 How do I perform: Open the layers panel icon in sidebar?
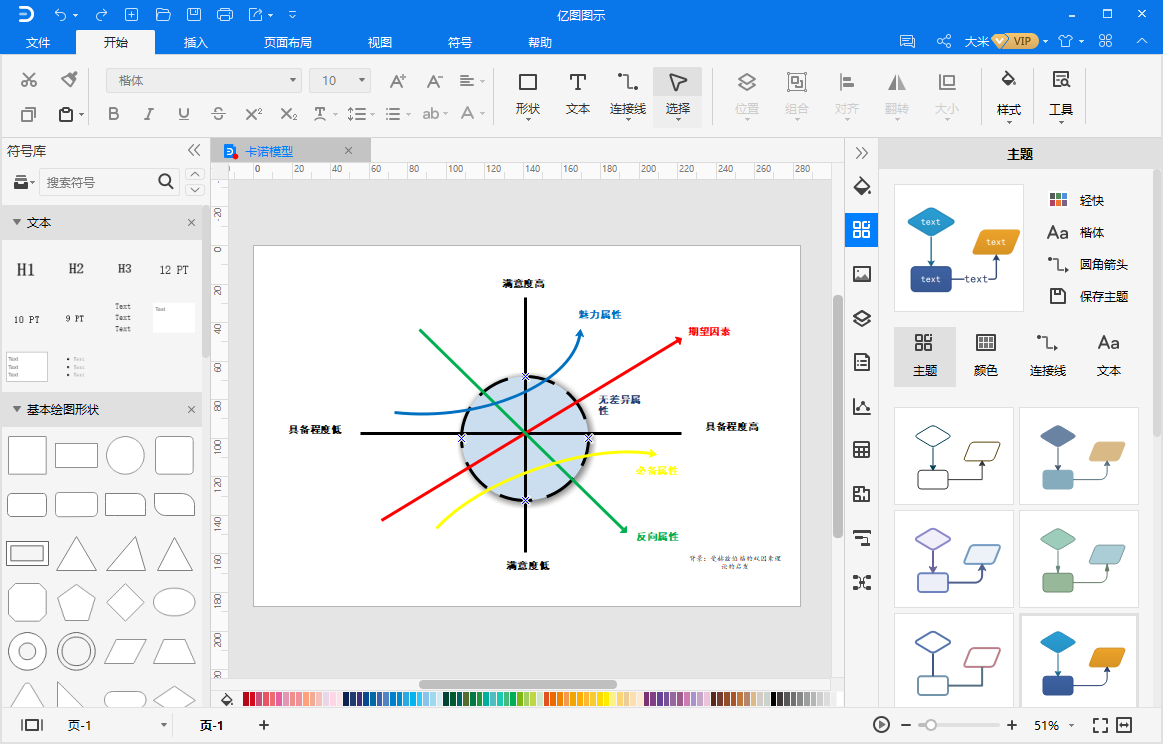(861, 318)
